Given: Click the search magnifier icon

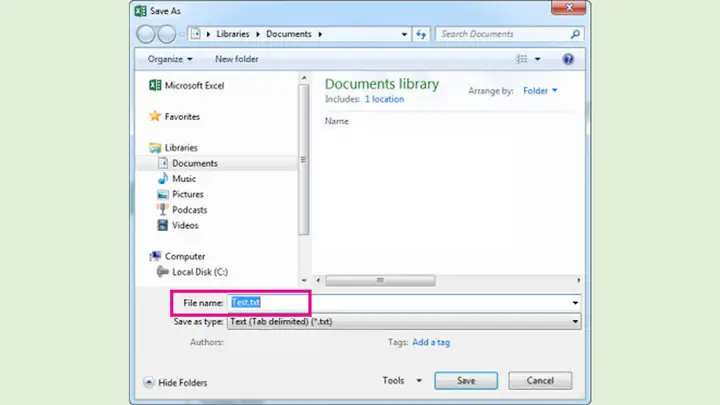Looking at the screenshot, I should [575, 34].
